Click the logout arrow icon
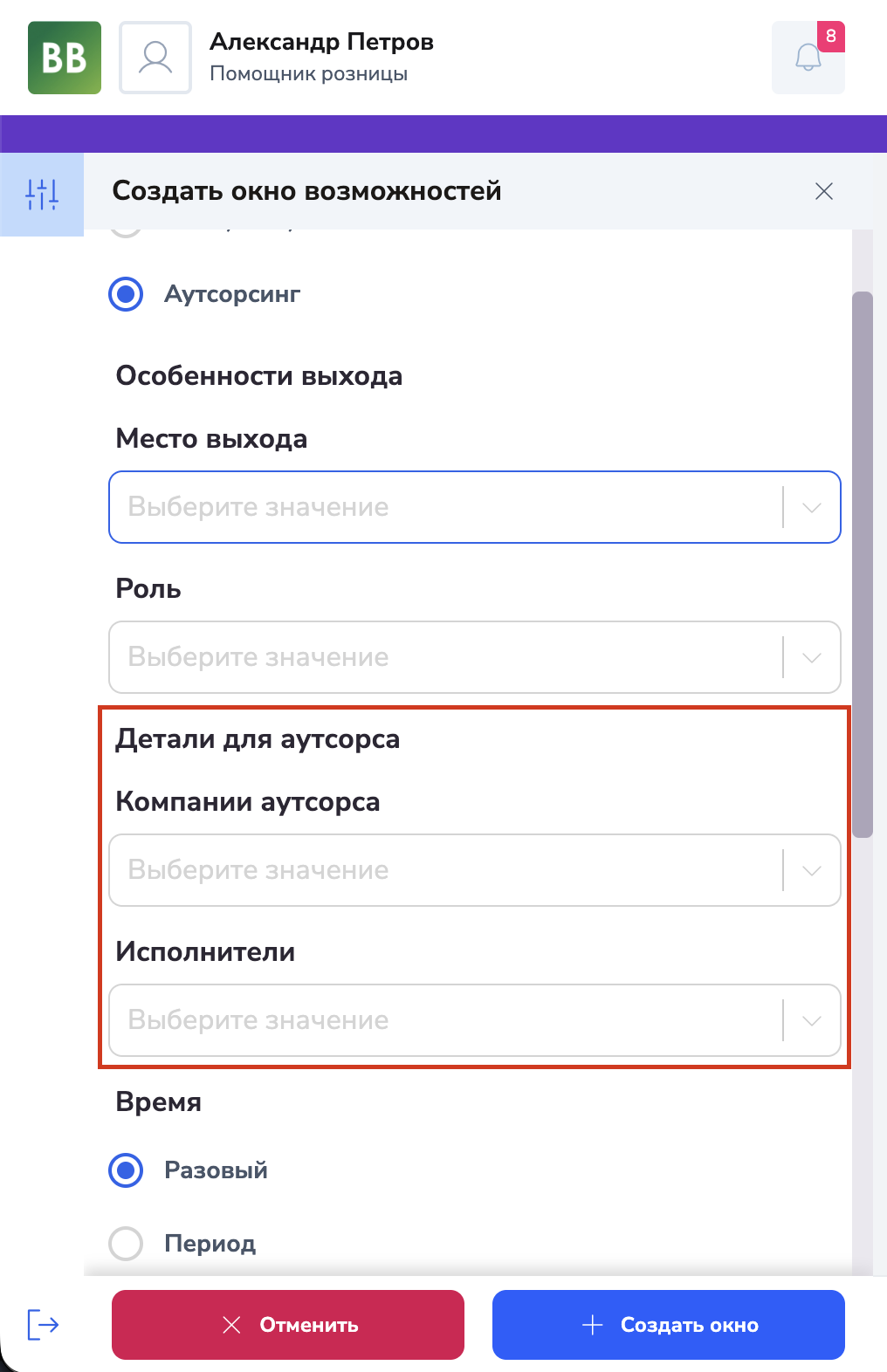 coord(43,1324)
